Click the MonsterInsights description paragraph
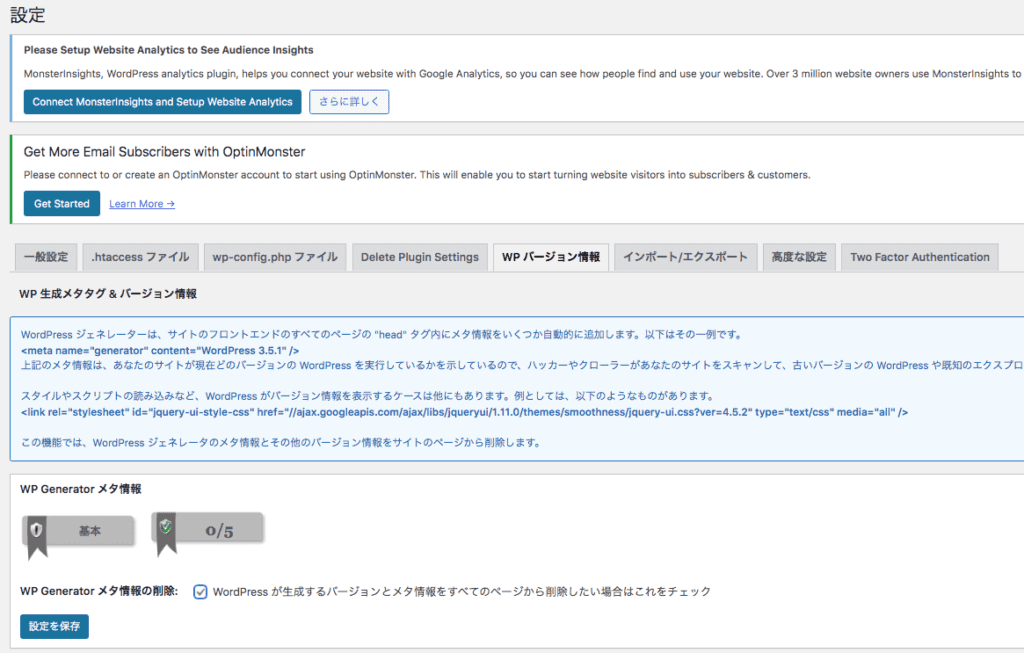 click(523, 74)
